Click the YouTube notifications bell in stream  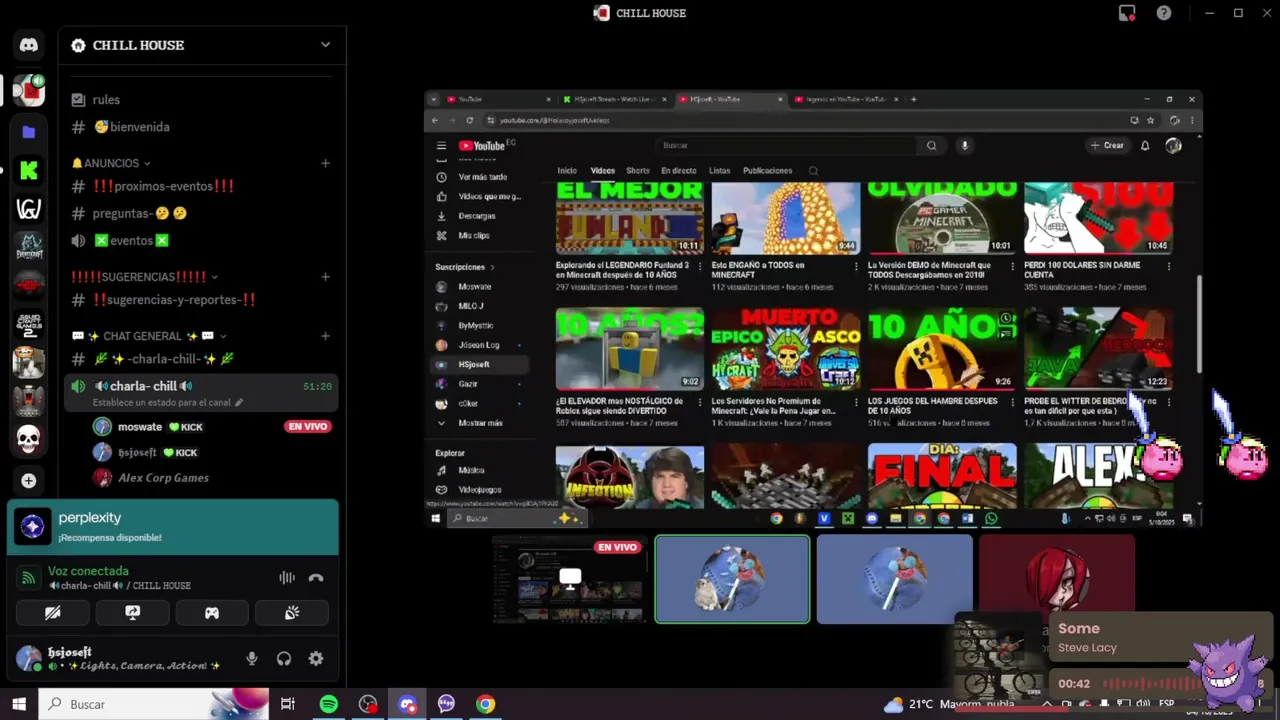(1145, 146)
